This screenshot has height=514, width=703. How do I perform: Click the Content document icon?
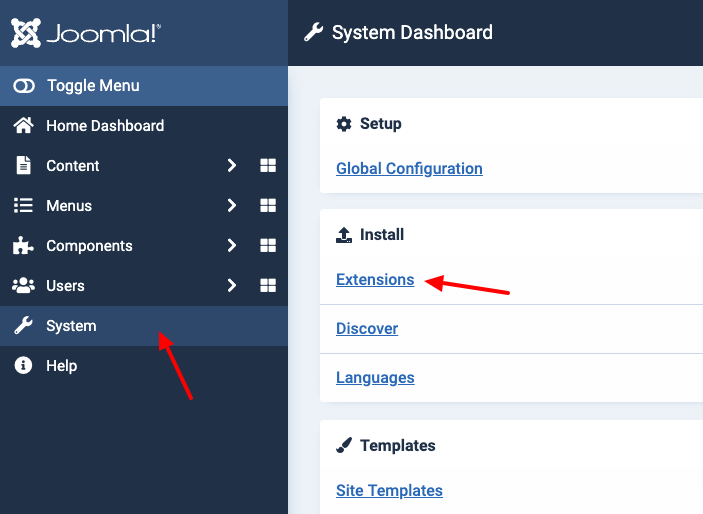[23, 166]
